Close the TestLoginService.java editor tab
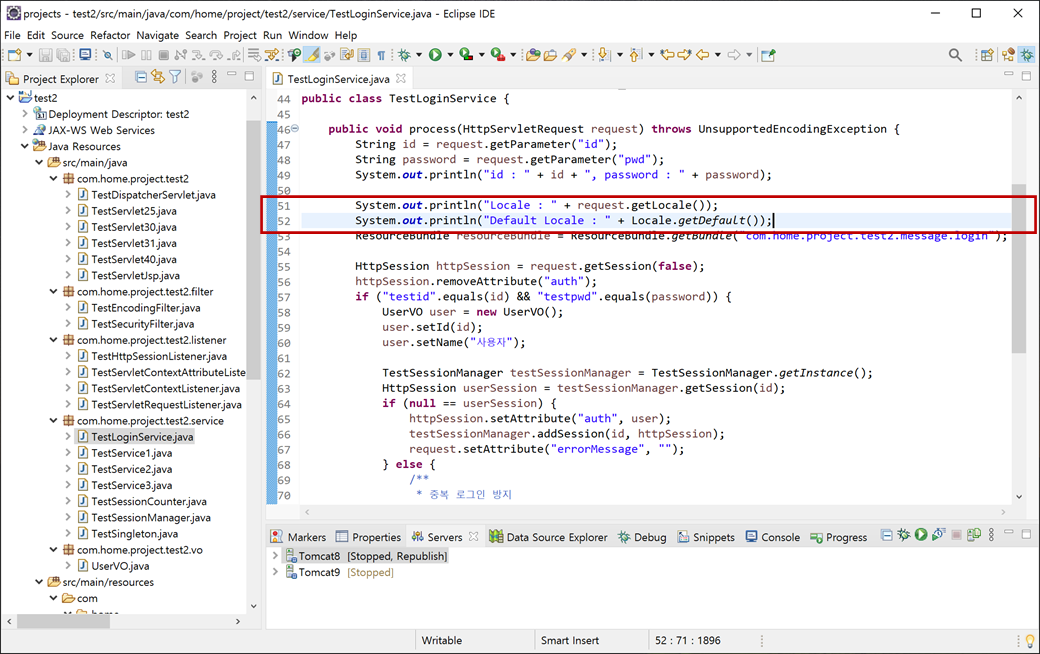 (401, 78)
